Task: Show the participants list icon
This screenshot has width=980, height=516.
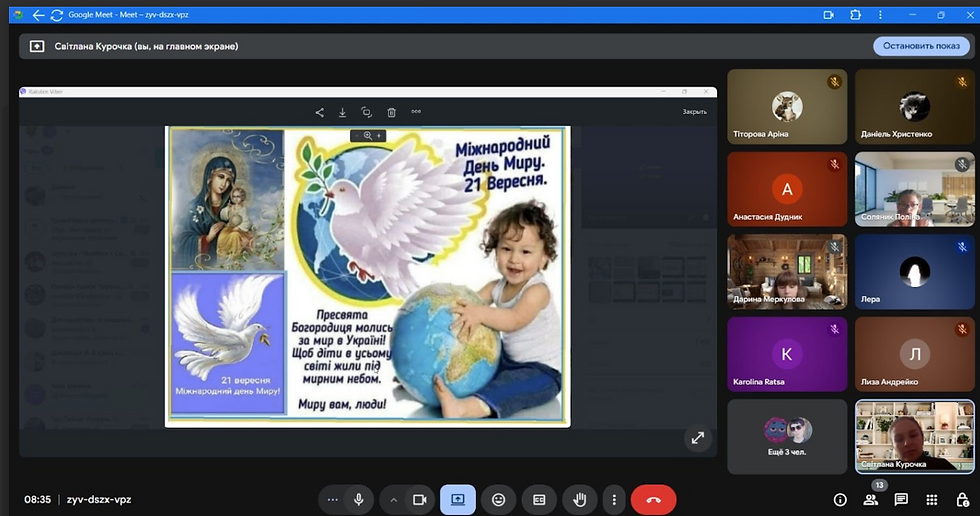Action: [x=871, y=500]
